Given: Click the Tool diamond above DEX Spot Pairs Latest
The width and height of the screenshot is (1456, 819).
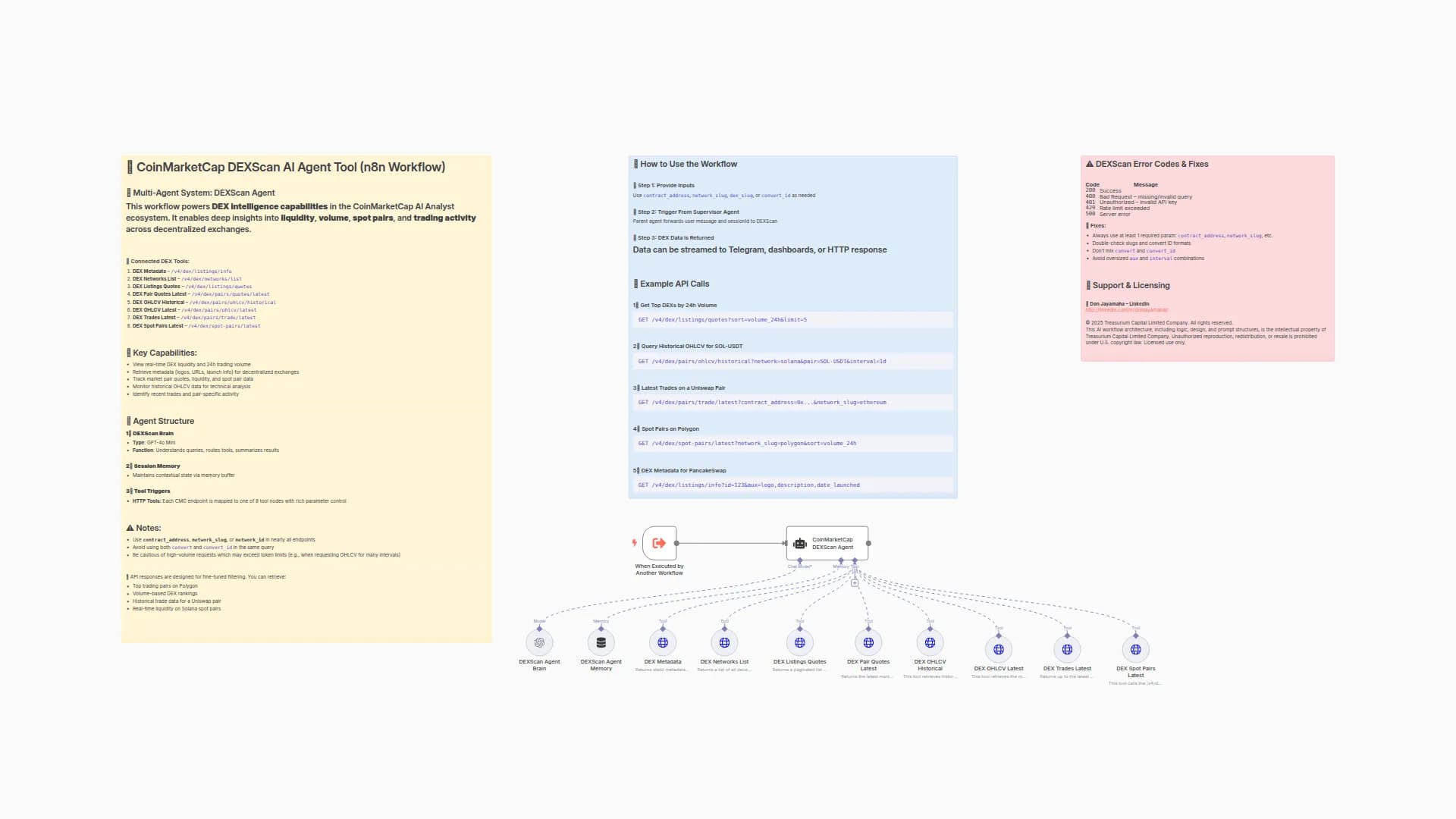Looking at the screenshot, I should coord(1136,635).
